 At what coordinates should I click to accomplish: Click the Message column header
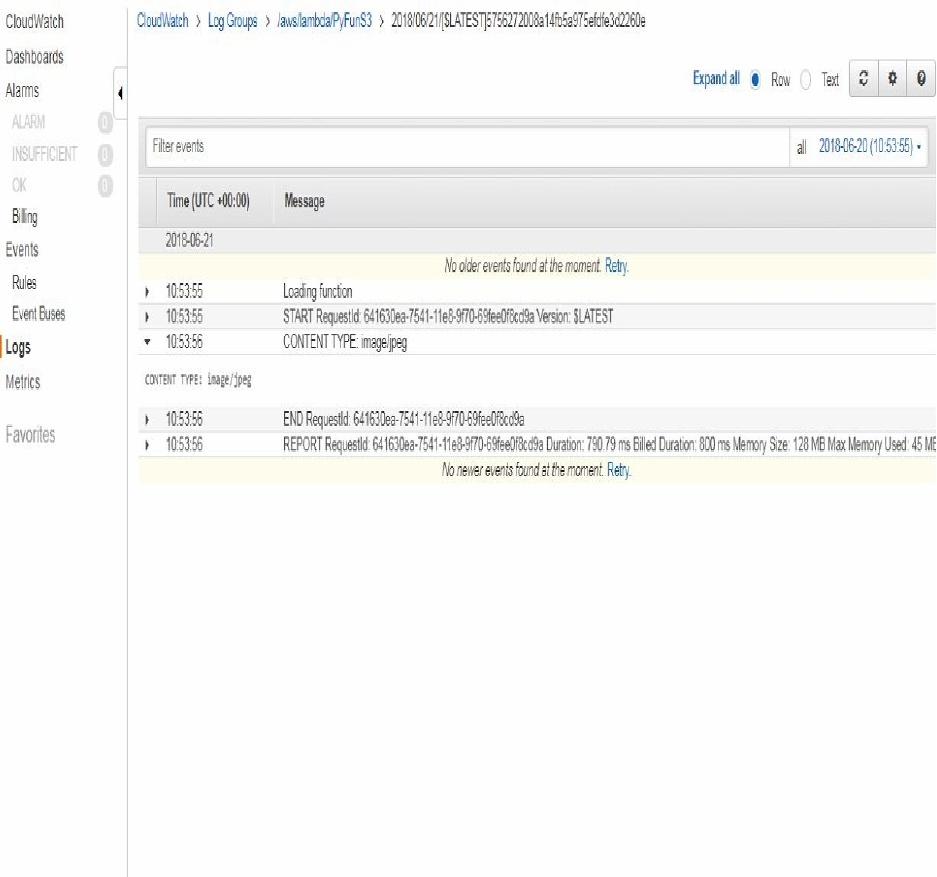pos(304,201)
